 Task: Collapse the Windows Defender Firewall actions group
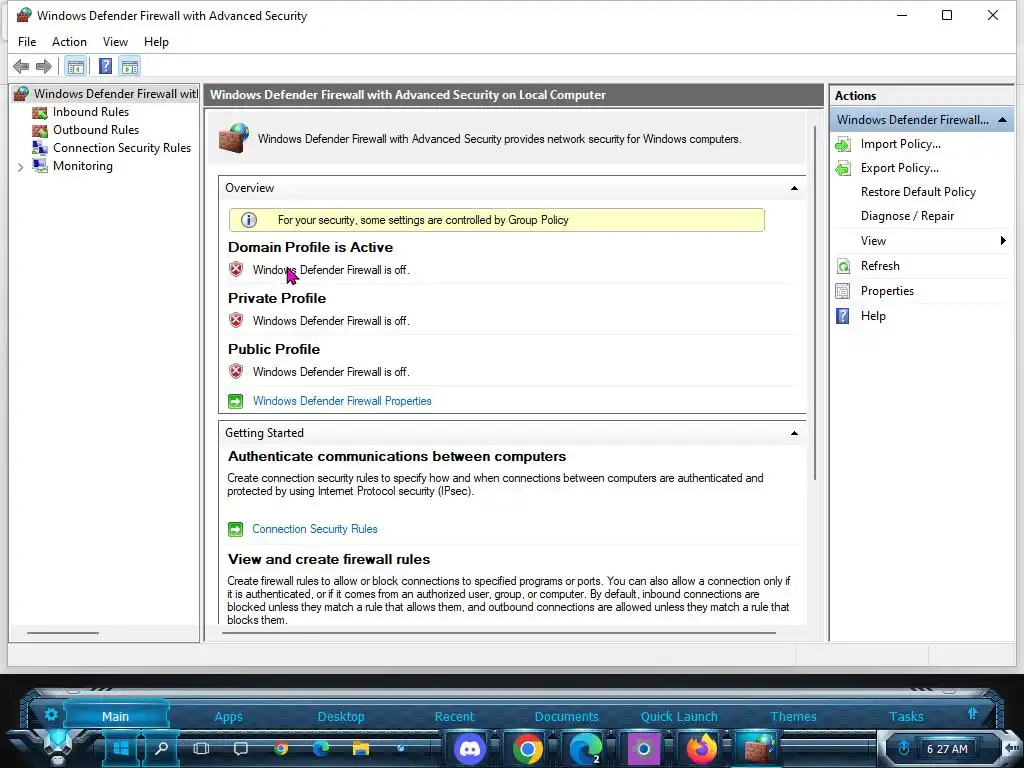tap(1002, 120)
